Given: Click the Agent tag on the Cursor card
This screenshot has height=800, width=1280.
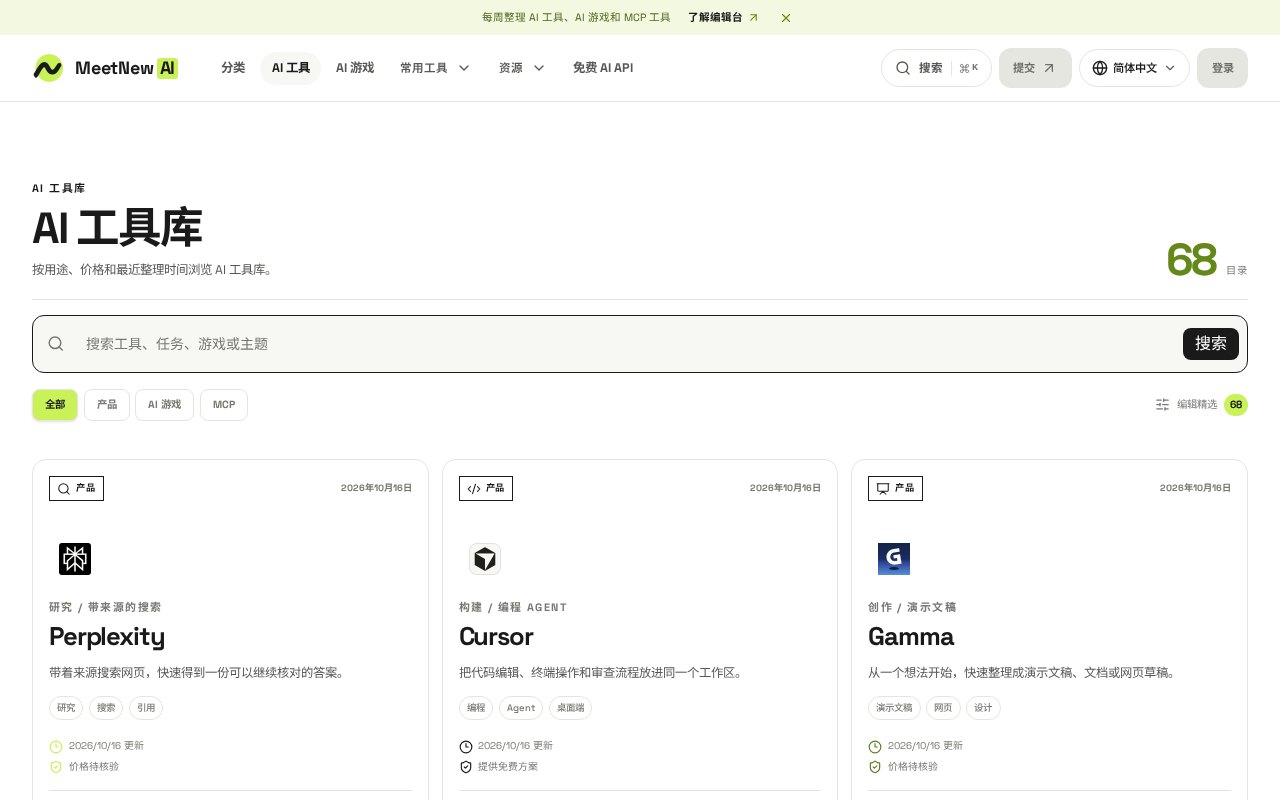Looking at the screenshot, I should coord(521,708).
